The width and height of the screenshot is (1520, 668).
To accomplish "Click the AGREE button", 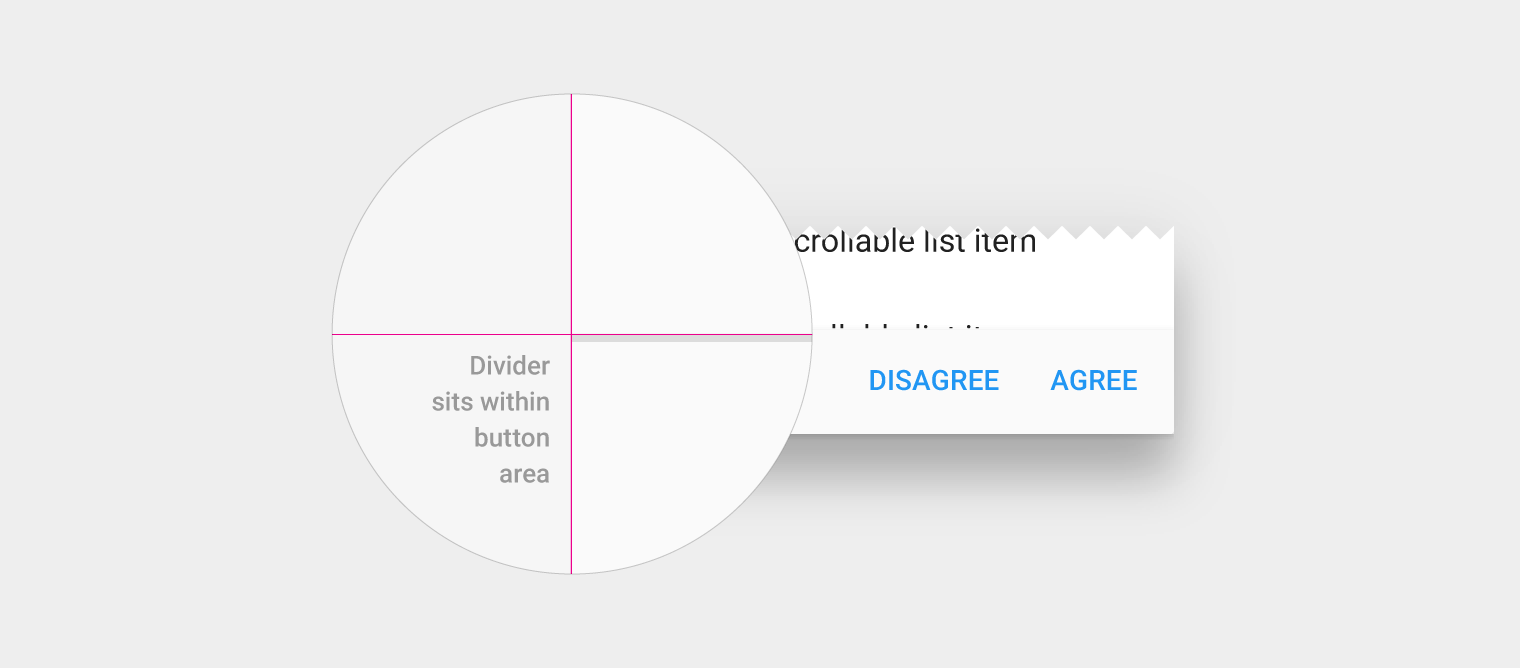I will tap(1094, 381).
